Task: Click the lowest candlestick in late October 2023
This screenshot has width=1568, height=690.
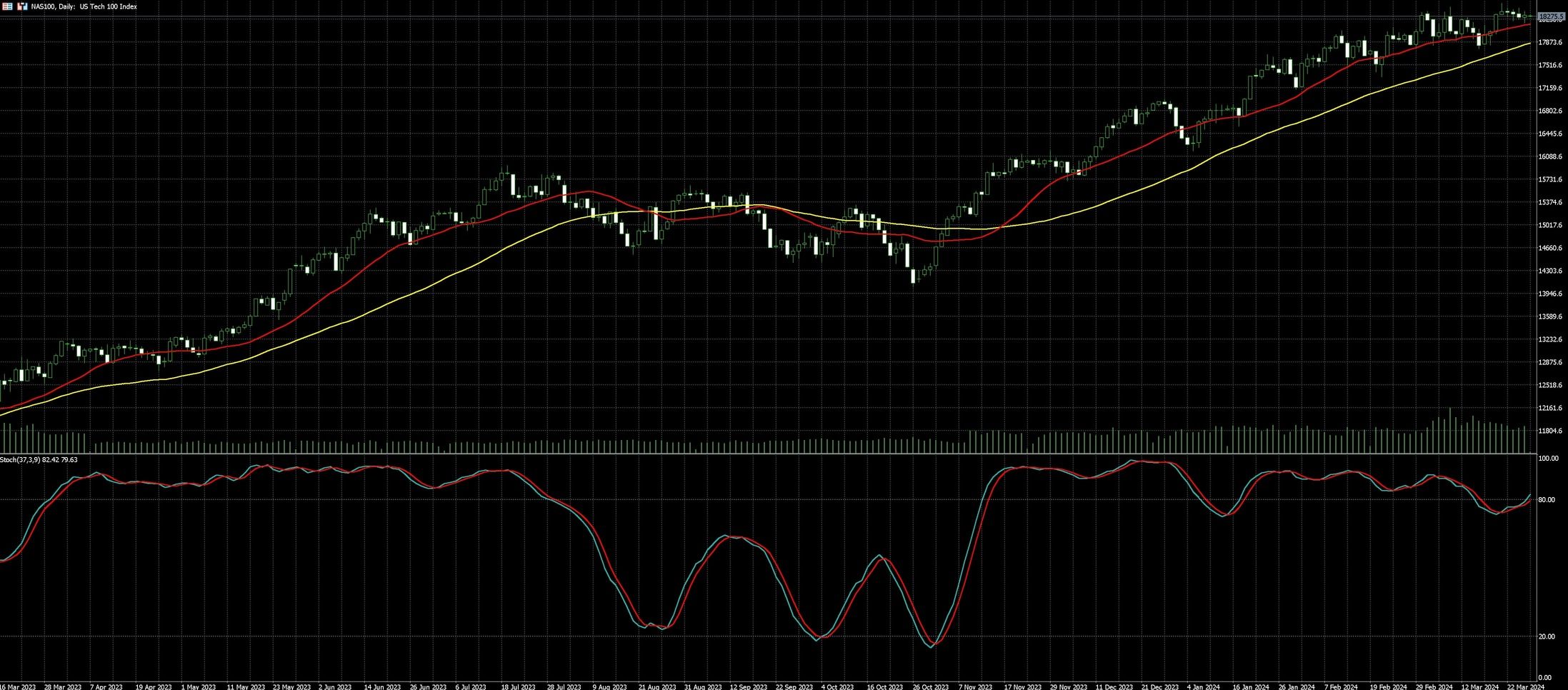Action: 914,276
